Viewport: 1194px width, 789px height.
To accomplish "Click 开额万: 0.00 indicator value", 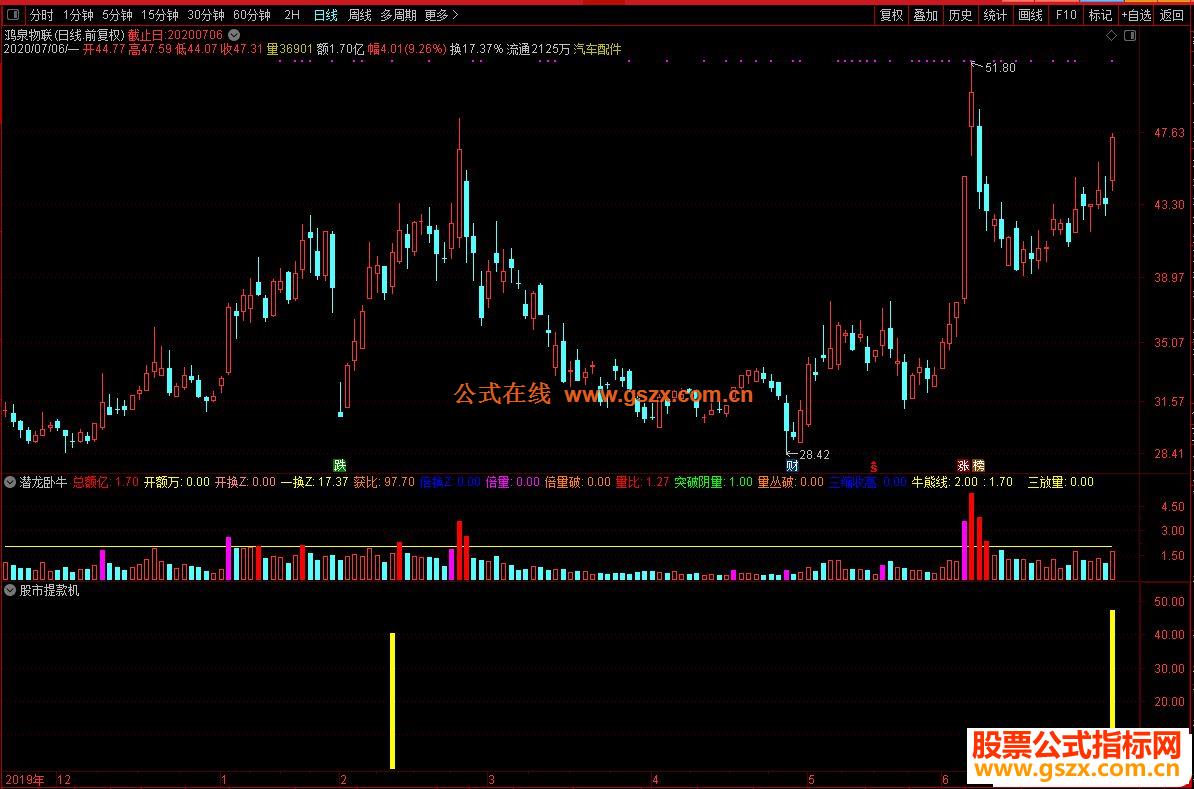I will (x=177, y=482).
